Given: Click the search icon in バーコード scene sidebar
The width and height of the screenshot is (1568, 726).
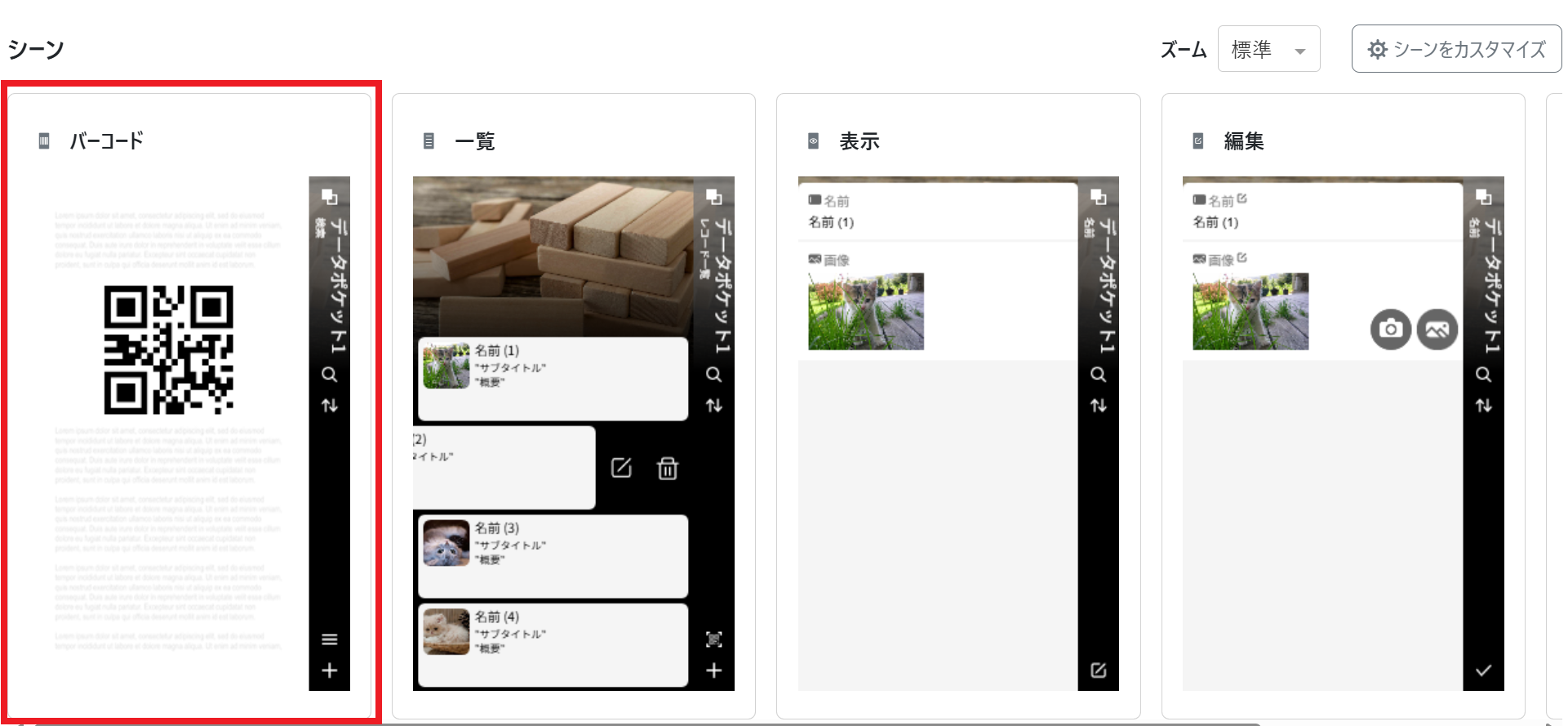Looking at the screenshot, I should tap(329, 375).
